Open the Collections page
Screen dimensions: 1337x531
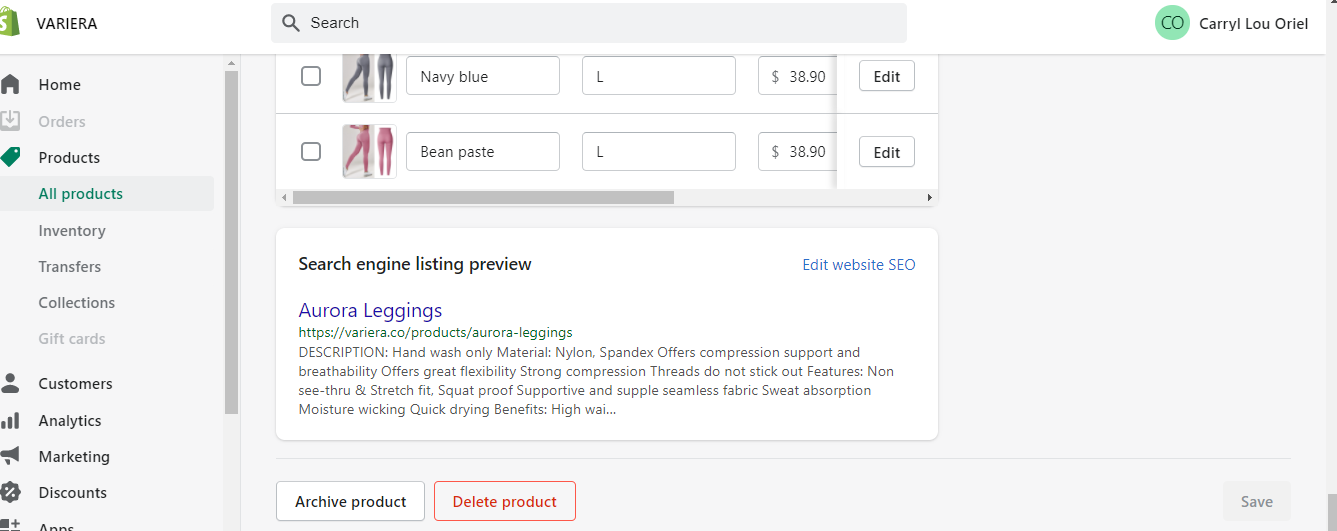[77, 302]
